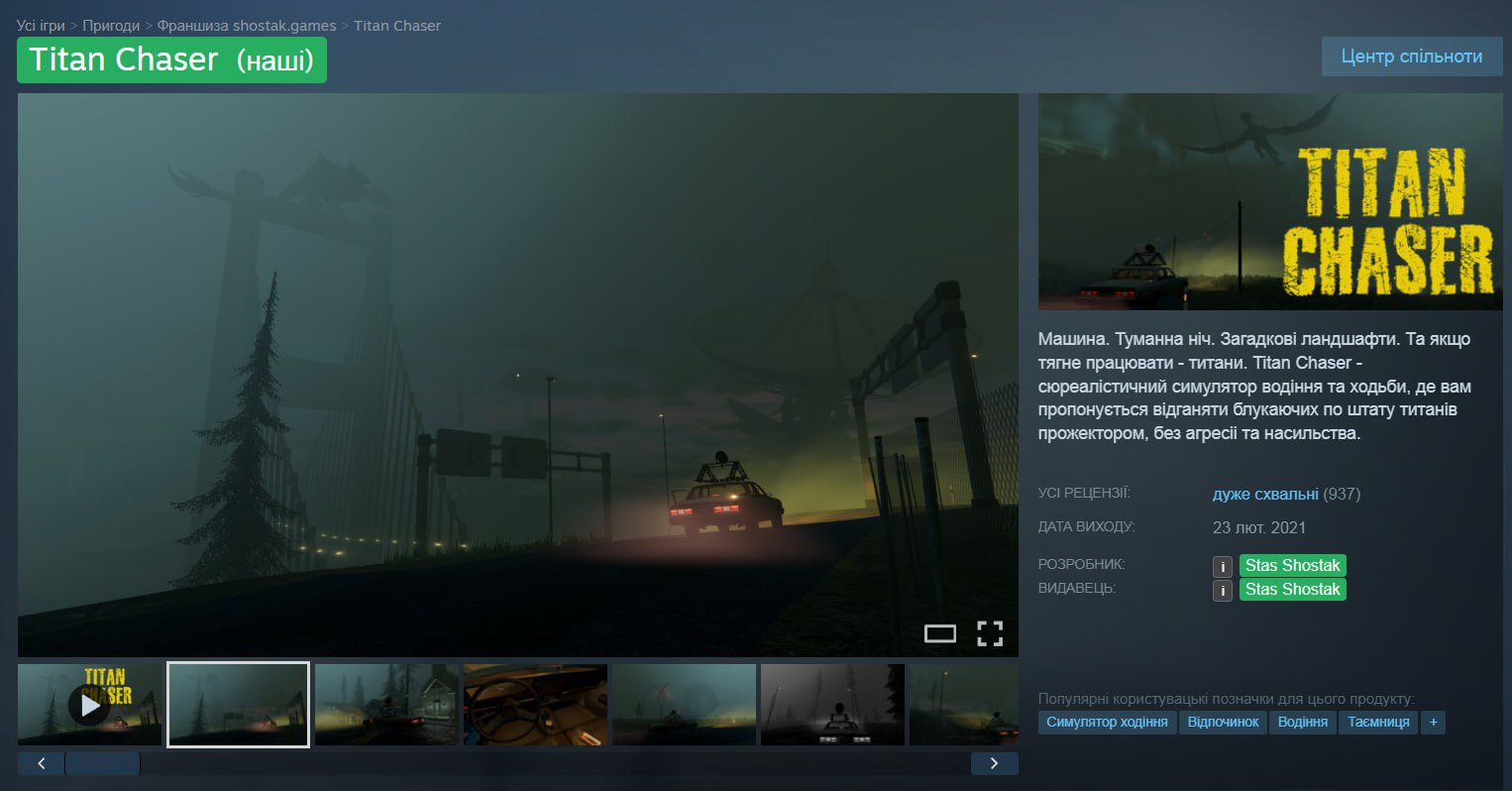
Task: Play the Titan Chaser trailer thumbnail
Action: pyautogui.click(x=89, y=705)
